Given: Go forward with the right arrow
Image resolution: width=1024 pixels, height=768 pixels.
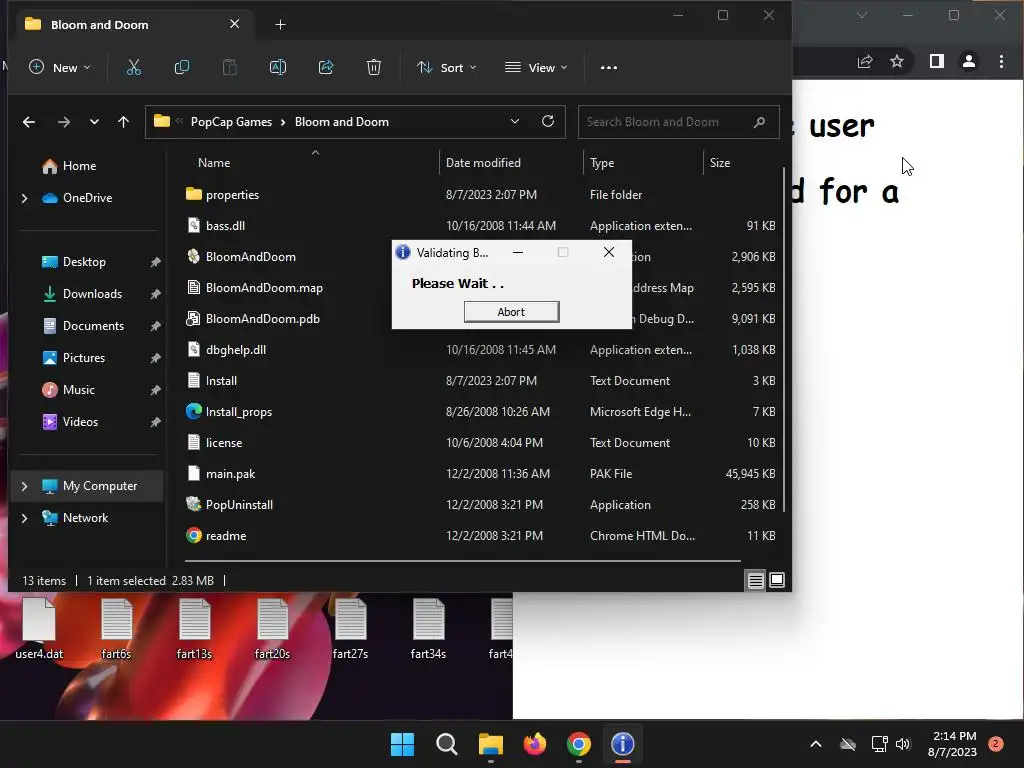Looking at the screenshot, I should pyautogui.click(x=63, y=122).
